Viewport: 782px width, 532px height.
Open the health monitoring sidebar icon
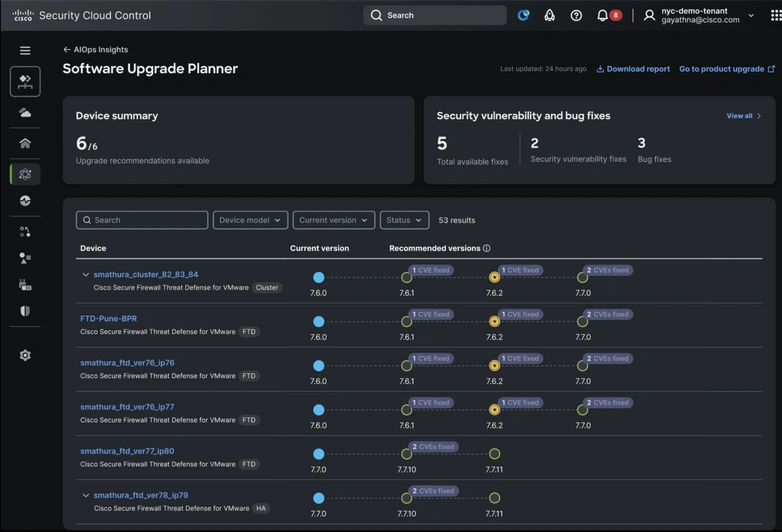tap(25, 200)
